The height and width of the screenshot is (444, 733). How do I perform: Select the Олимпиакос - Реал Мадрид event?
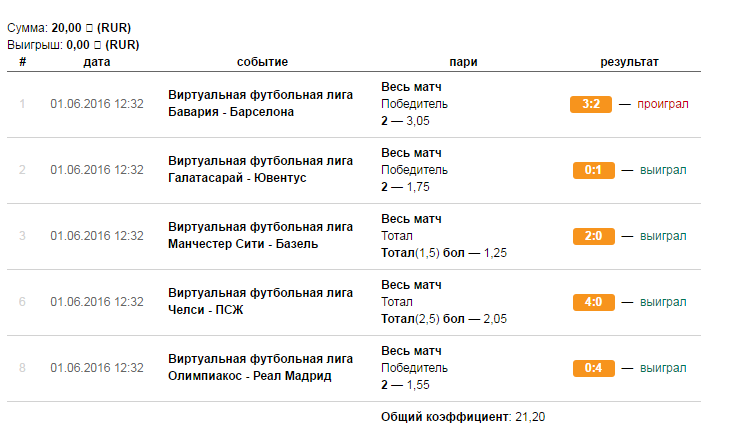coord(250,376)
